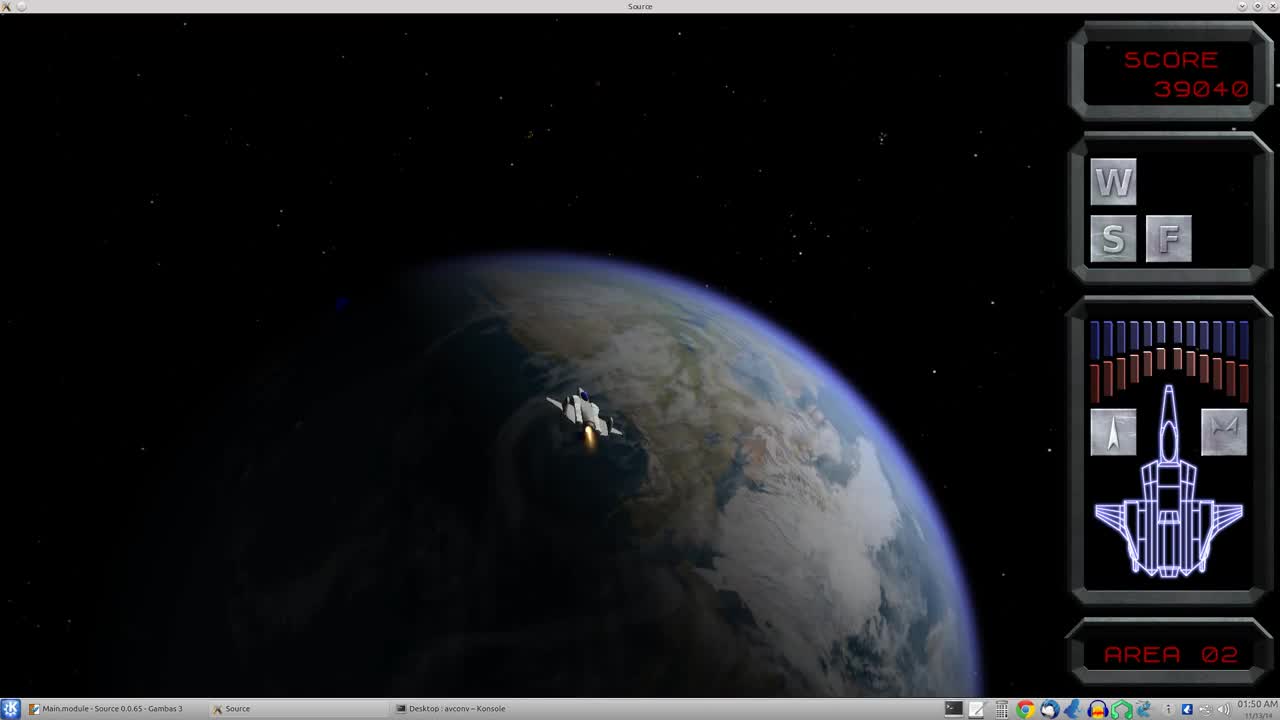Screen dimensions: 1280x720
Task: Click the volume speaker tray icon
Action: [x=1222, y=709]
